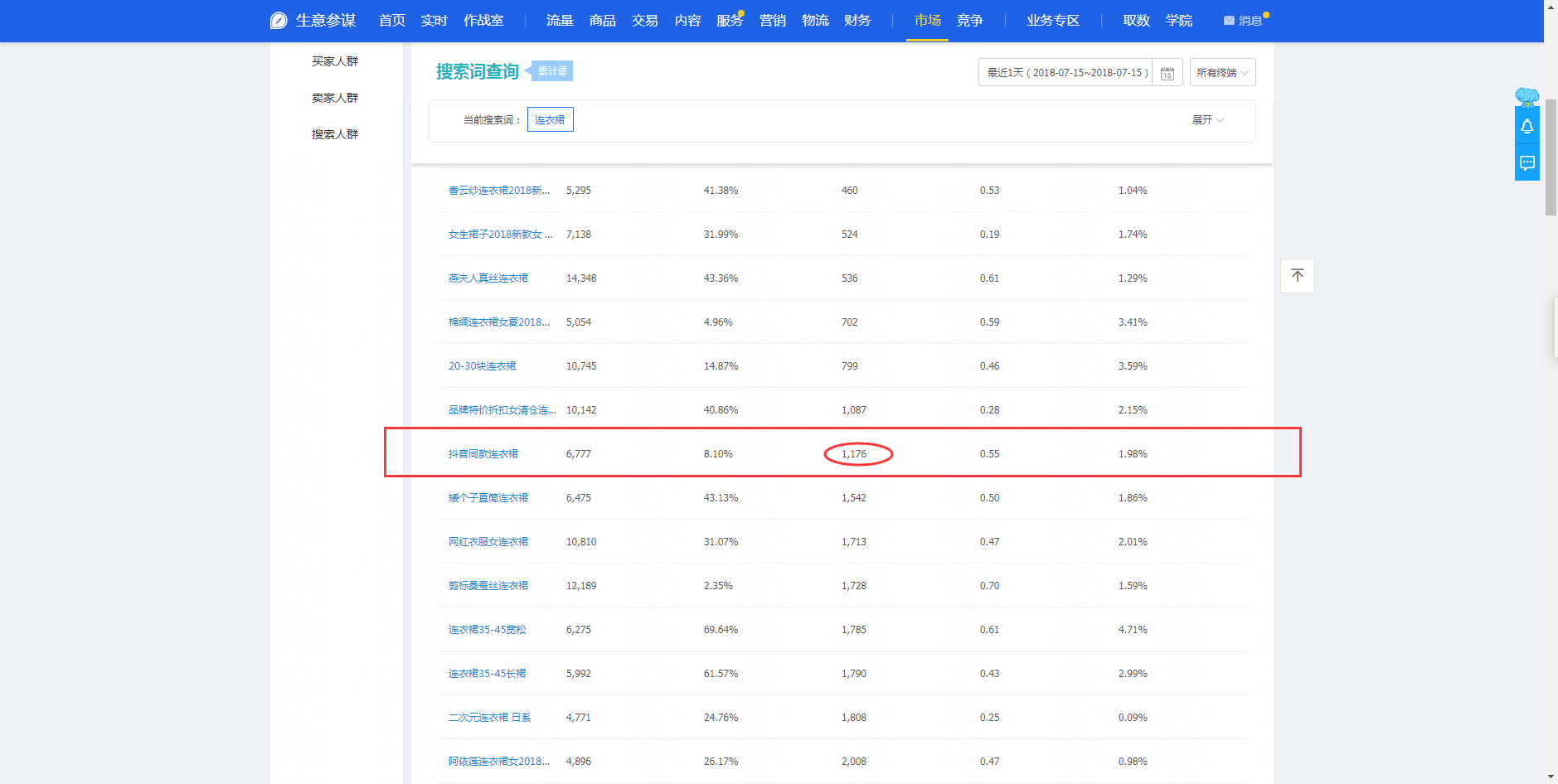Click the 4.71% cell

pyautogui.click(x=1133, y=630)
